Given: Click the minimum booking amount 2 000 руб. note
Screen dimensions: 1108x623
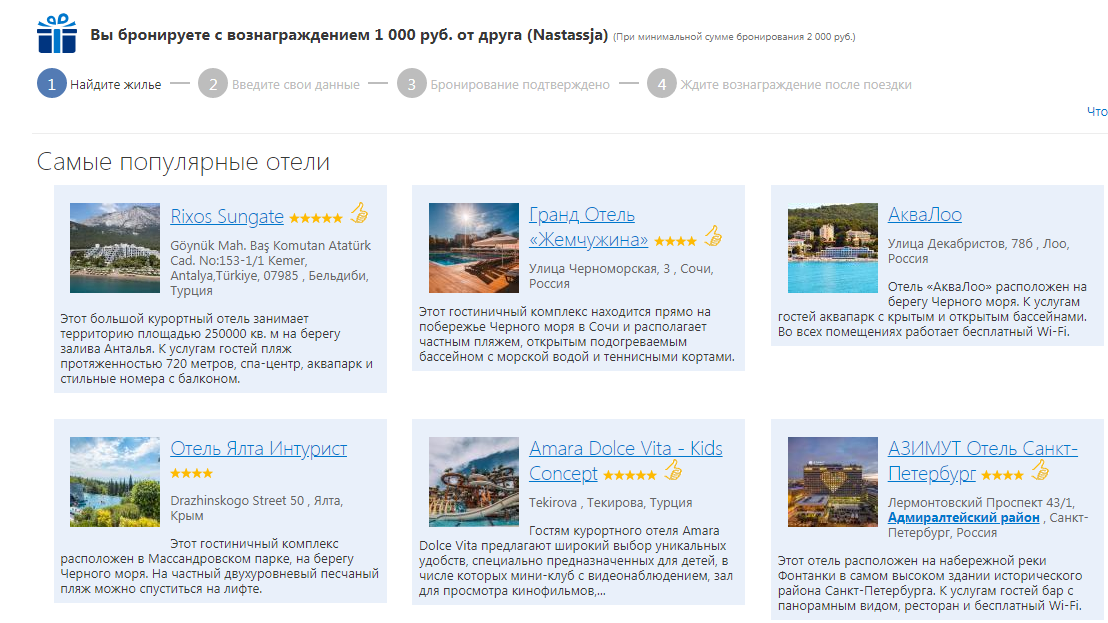Looking at the screenshot, I should pyautogui.click(x=733, y=37).
